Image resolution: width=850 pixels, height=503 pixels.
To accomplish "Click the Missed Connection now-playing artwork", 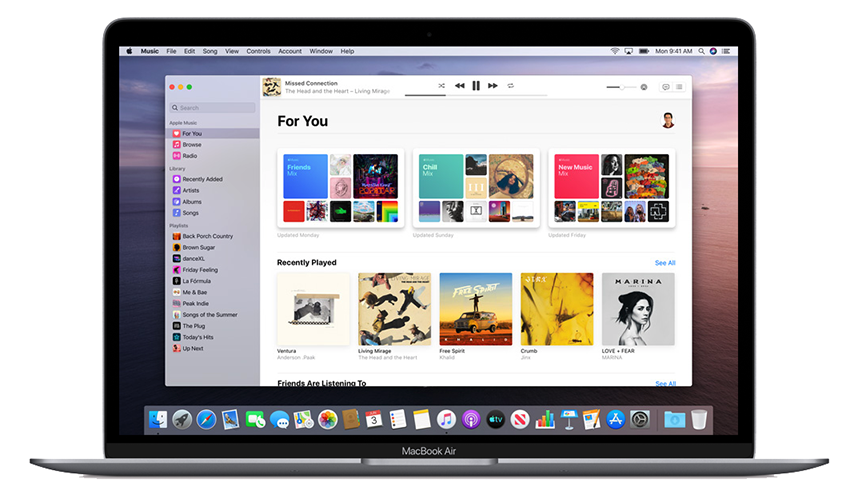I will tap(272, 87).
